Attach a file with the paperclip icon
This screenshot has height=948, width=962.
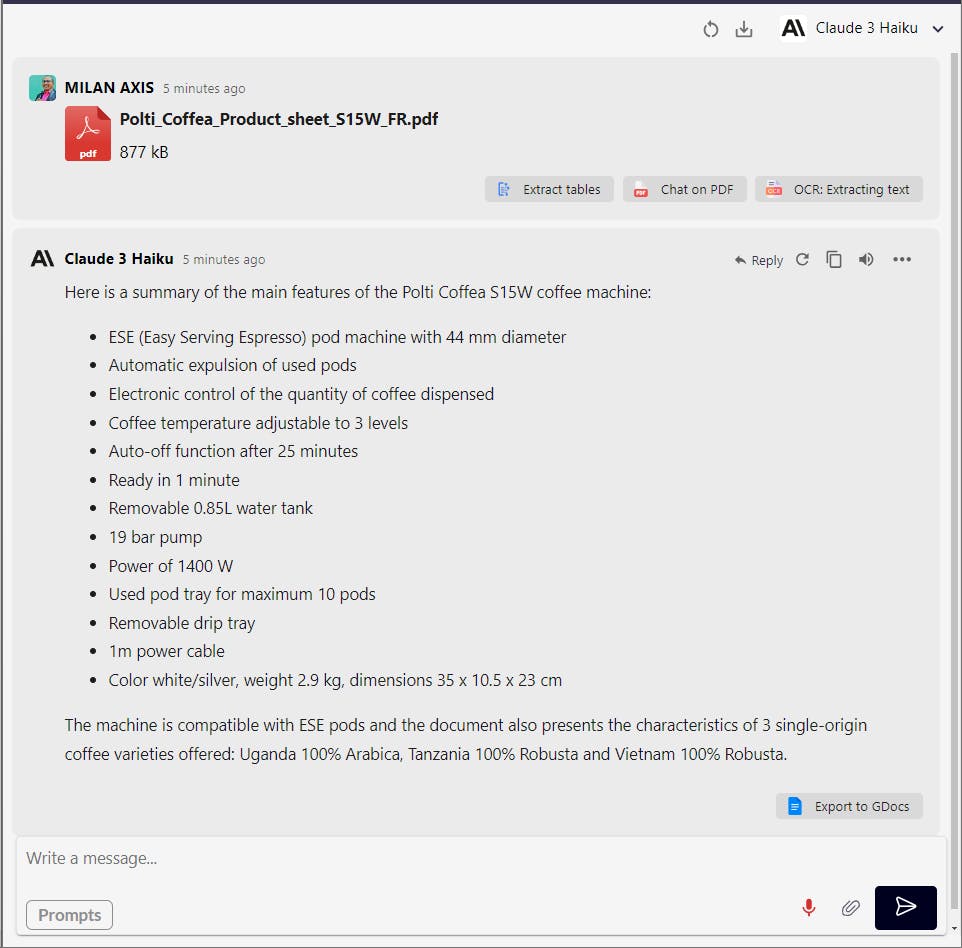click(x=850, y=908)
